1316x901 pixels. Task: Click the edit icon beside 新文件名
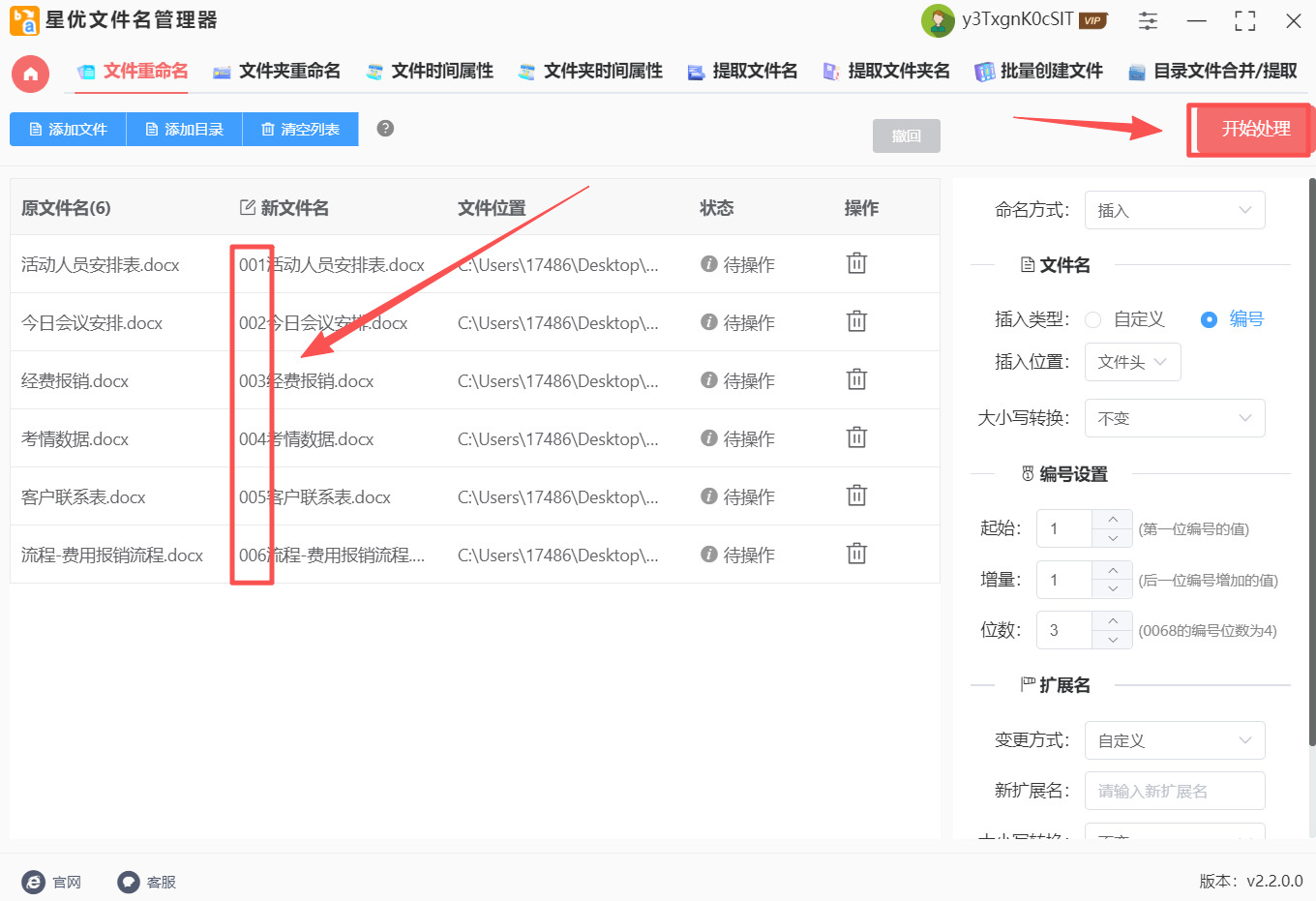248,207
